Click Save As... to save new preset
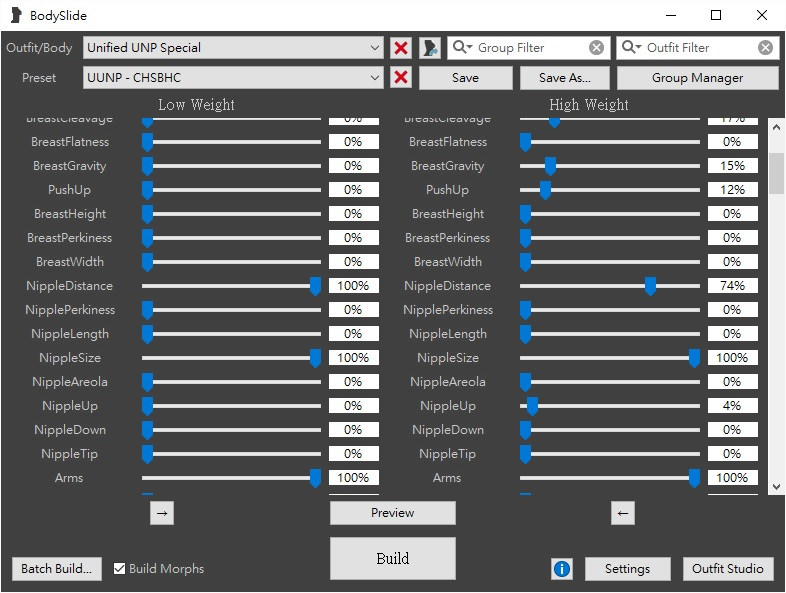This screenshot has height=593, width=786. [564, 78]
